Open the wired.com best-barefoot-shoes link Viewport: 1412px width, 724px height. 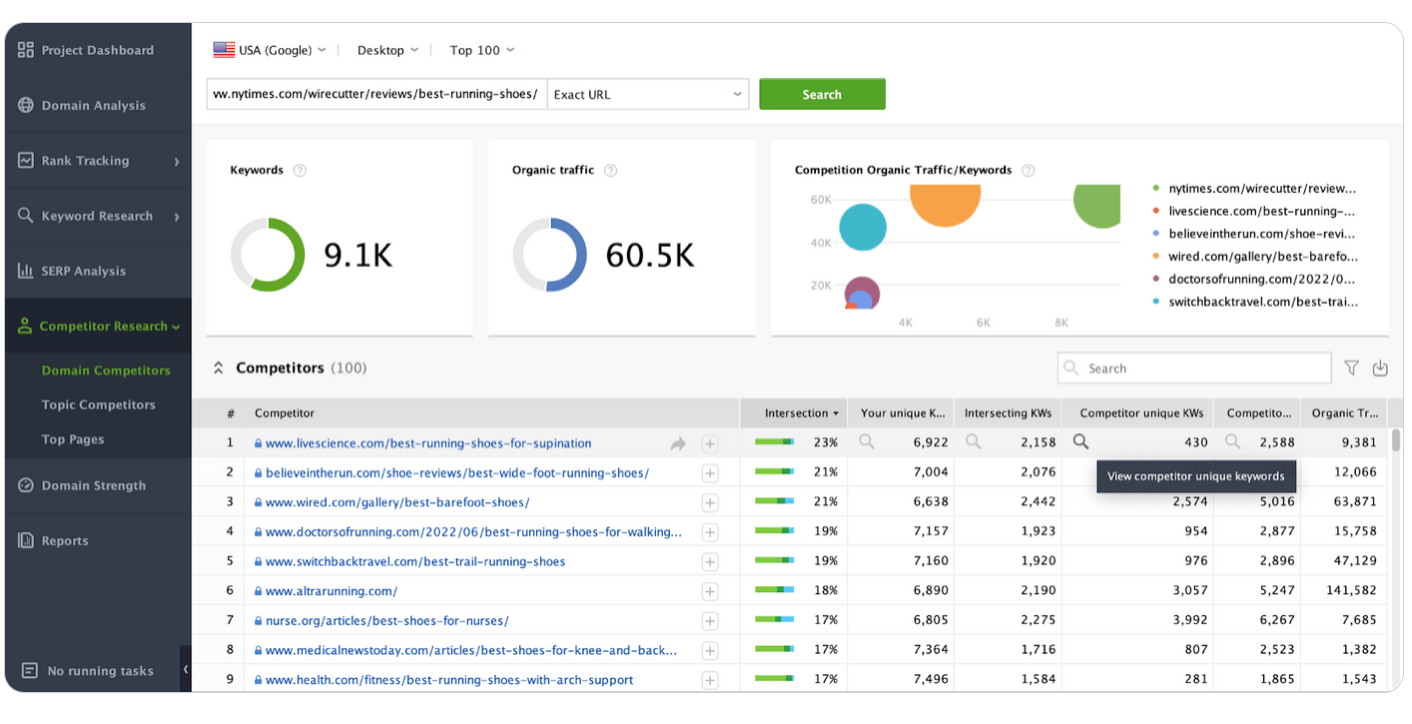click(397, 502)
